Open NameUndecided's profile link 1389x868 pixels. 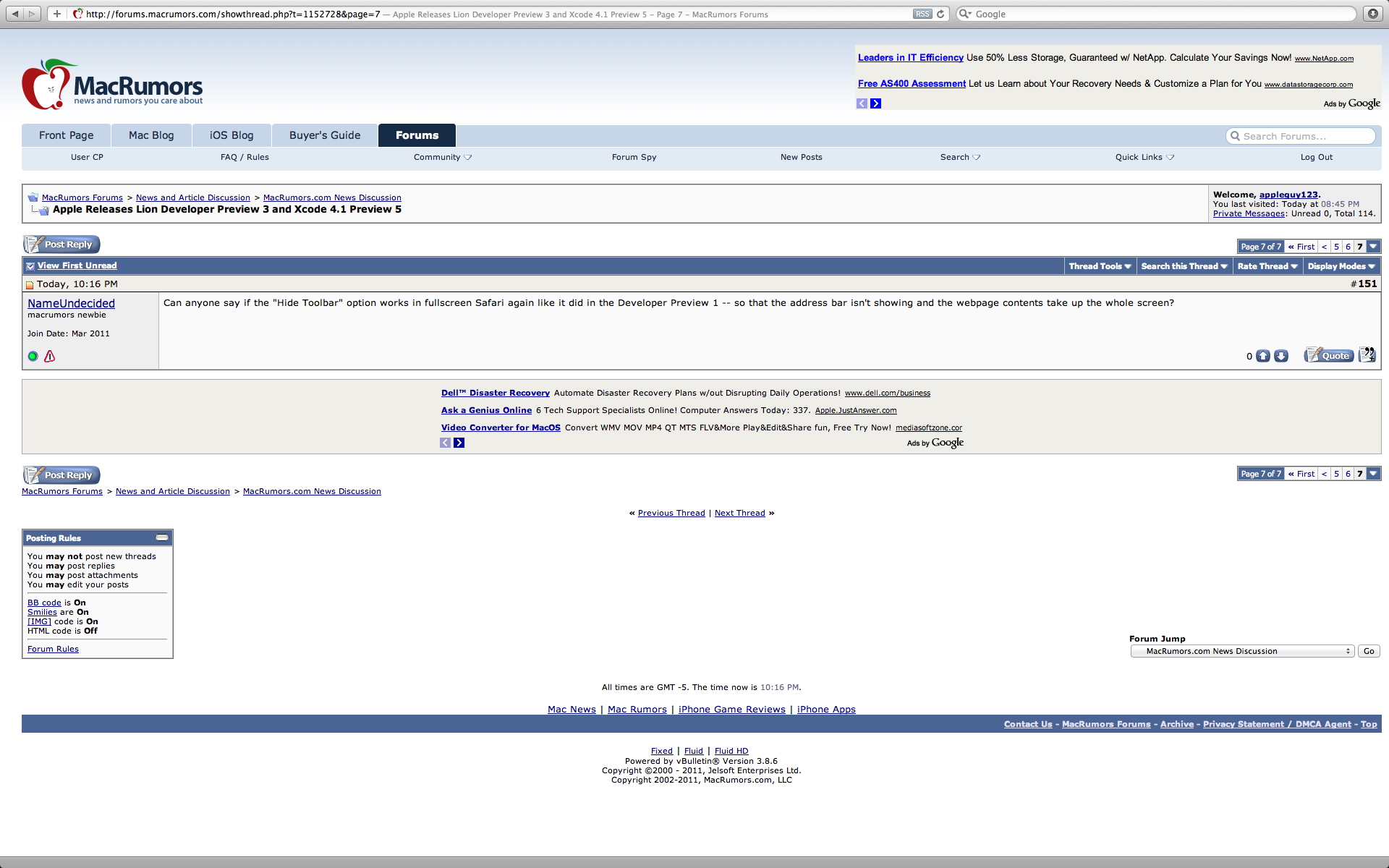pos(71,303)
